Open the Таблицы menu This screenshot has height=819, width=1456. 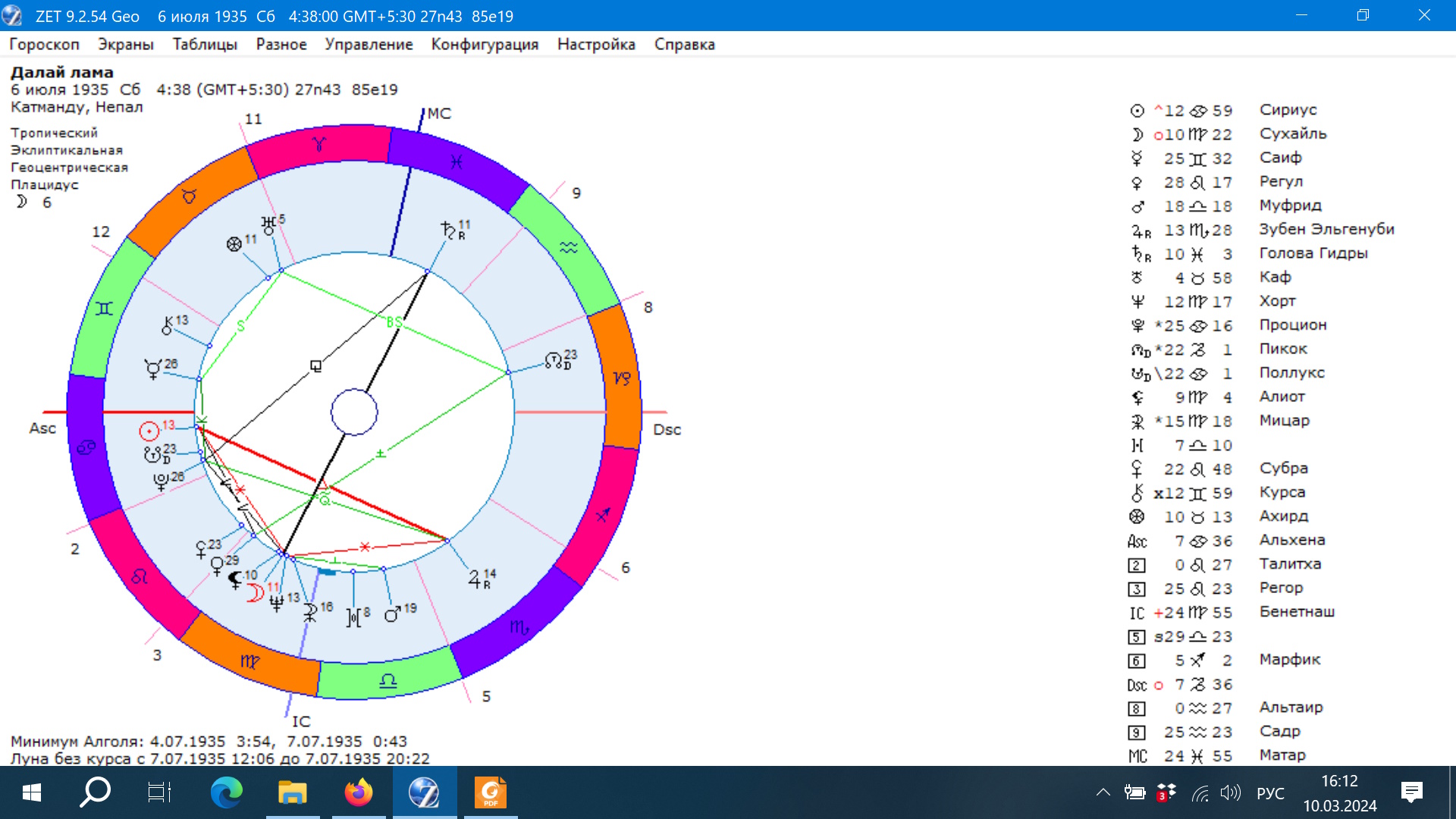point(205,44)
